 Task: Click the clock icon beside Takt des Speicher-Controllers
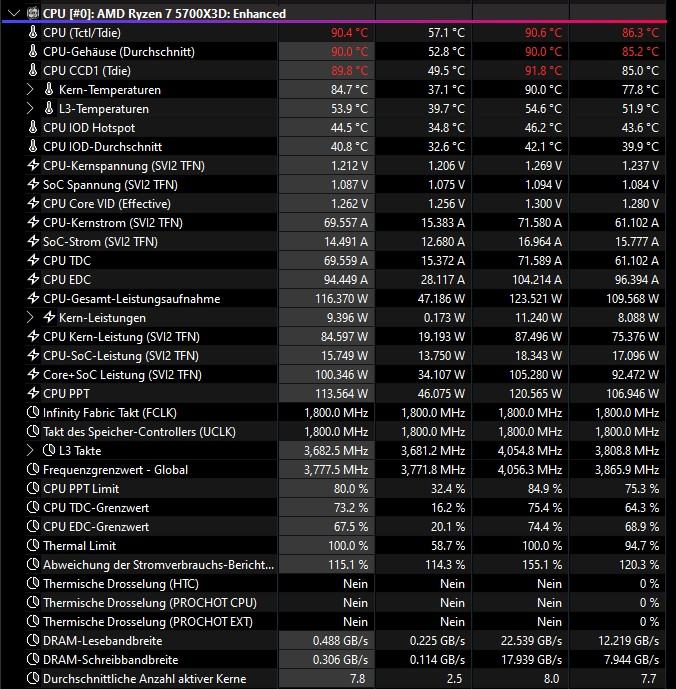coord(33,432)
